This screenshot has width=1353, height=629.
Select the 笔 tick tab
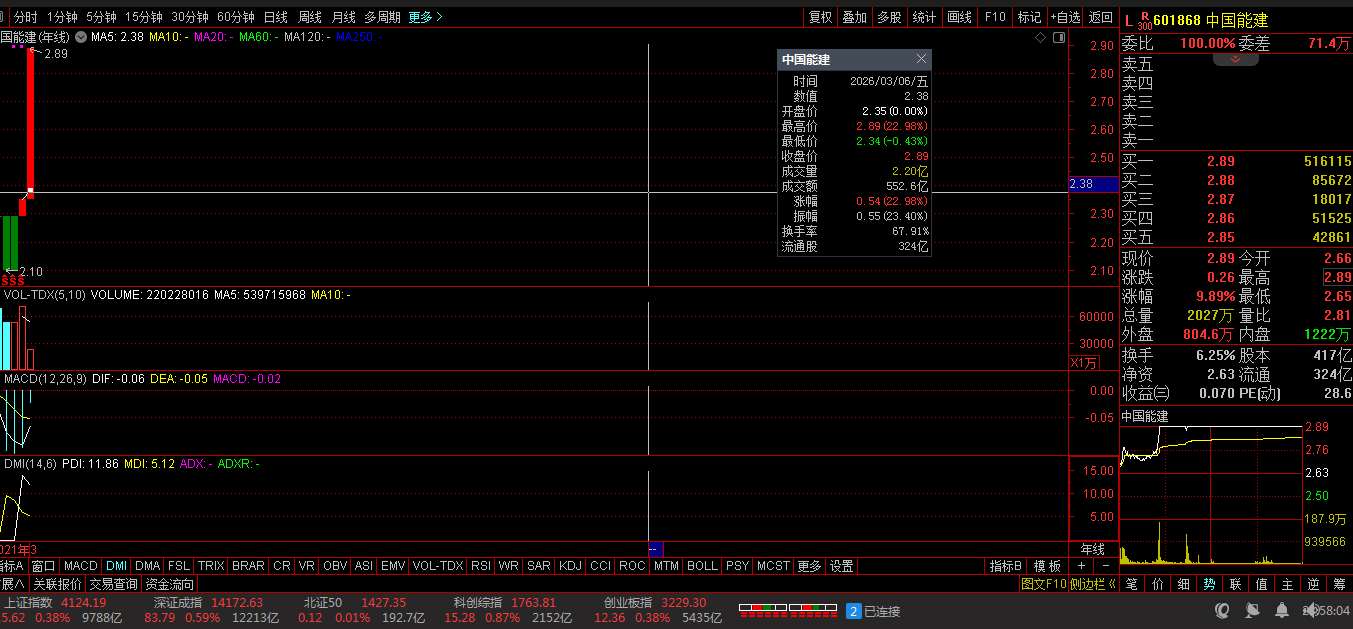point(1131,584)
